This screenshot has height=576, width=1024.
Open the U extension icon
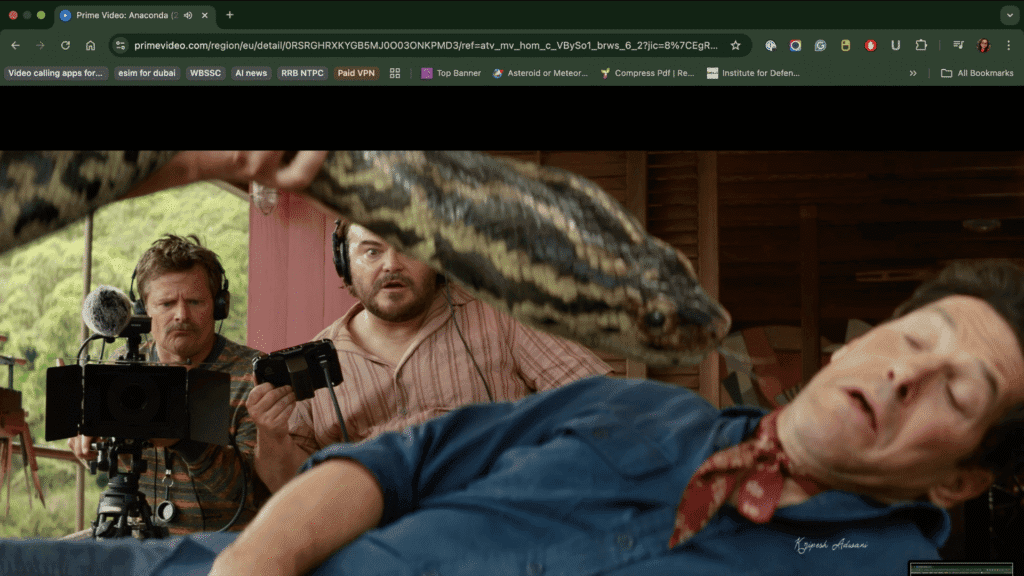895,45
